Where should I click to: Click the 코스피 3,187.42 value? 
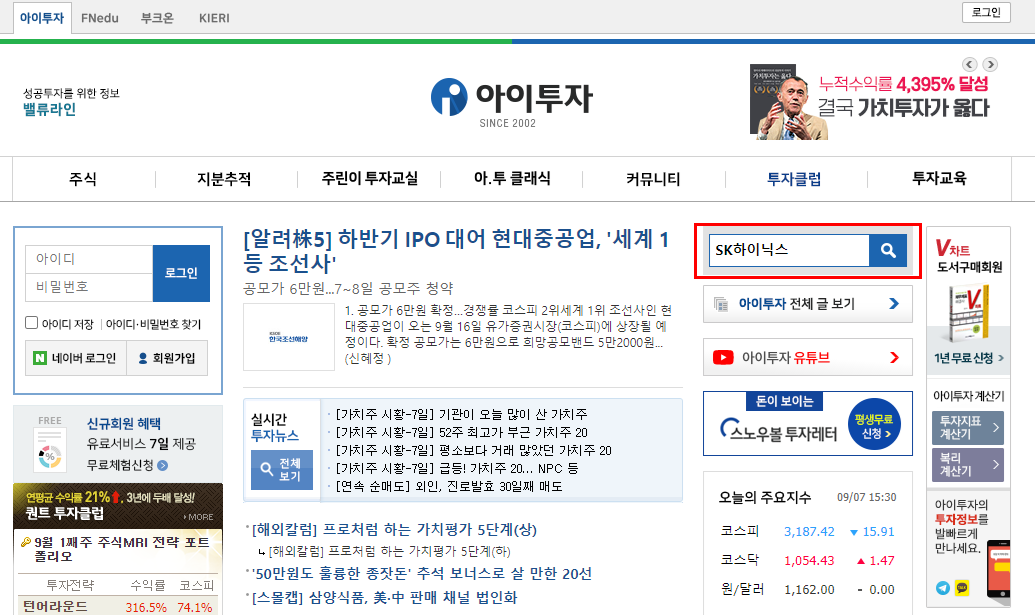coord(809,532)
